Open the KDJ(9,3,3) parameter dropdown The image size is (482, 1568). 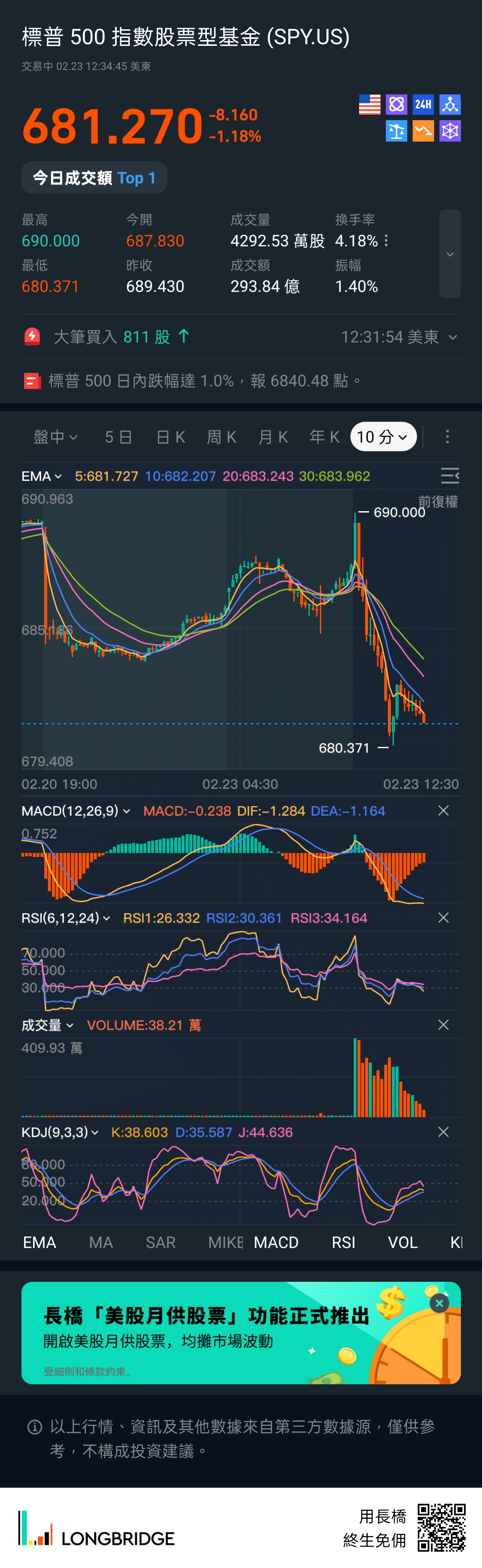tap(60, 1132)
